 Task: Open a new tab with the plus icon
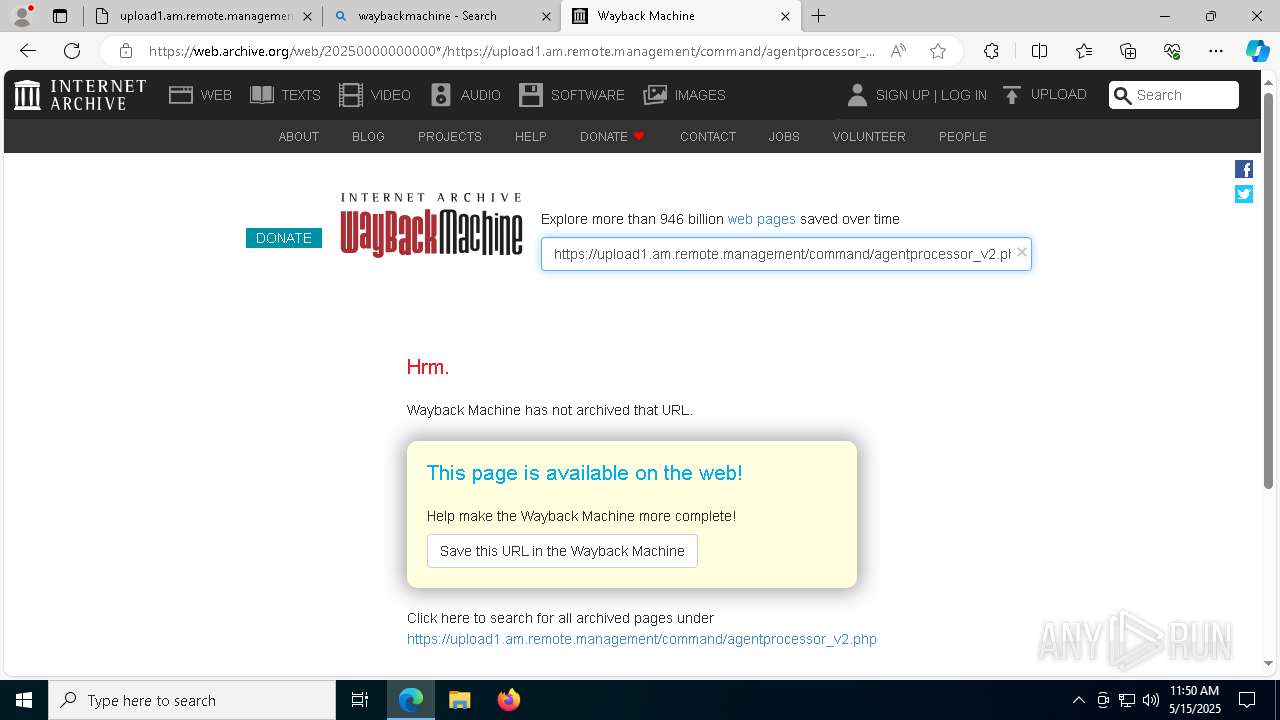819,16
